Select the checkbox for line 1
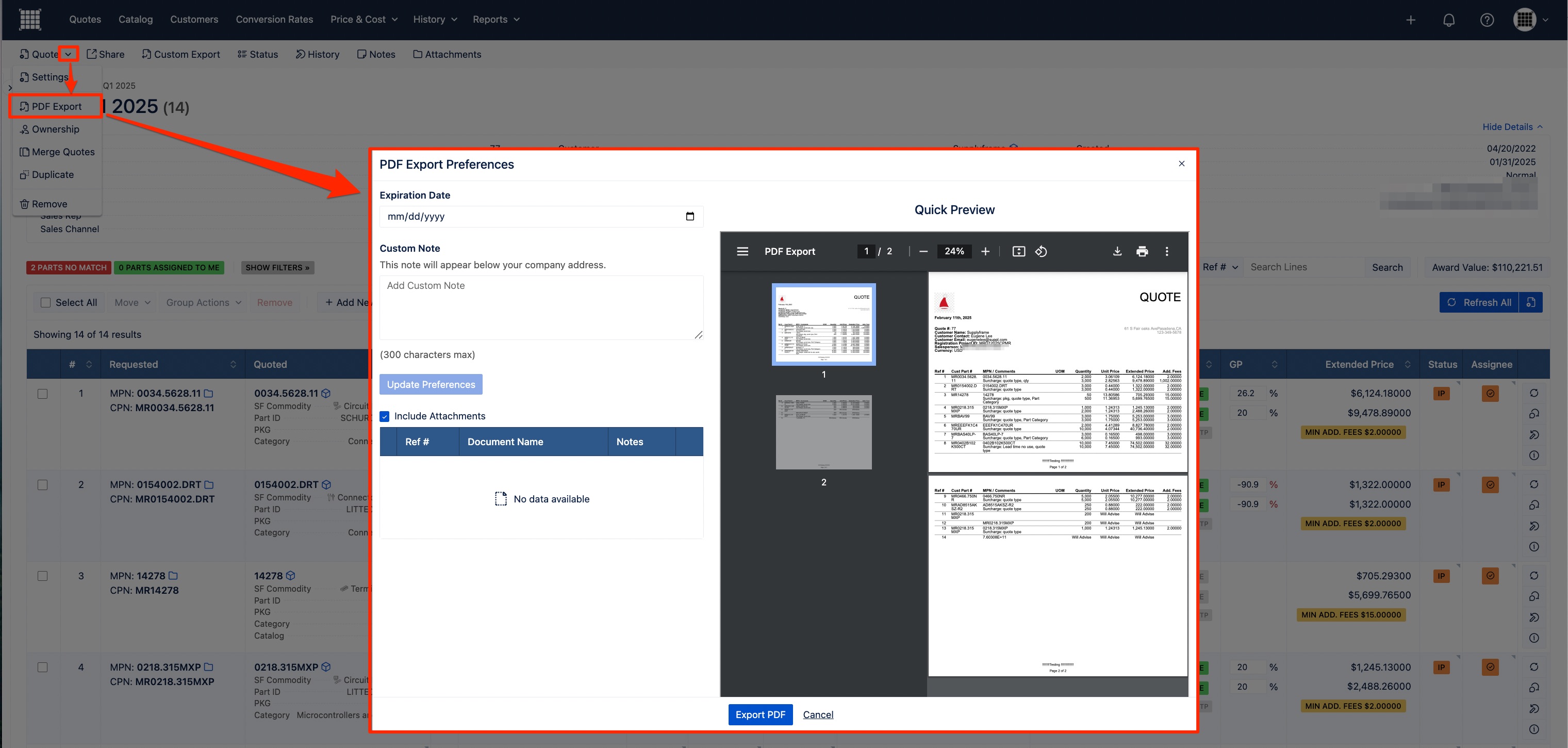This screenshot has height=748, width=1568. [x=43, y=394]
